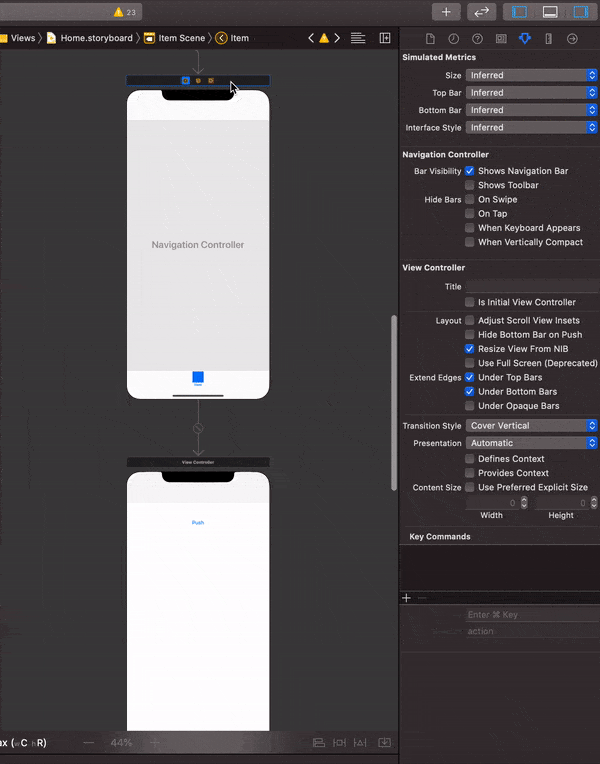Open the History inspector

(454, 38)
